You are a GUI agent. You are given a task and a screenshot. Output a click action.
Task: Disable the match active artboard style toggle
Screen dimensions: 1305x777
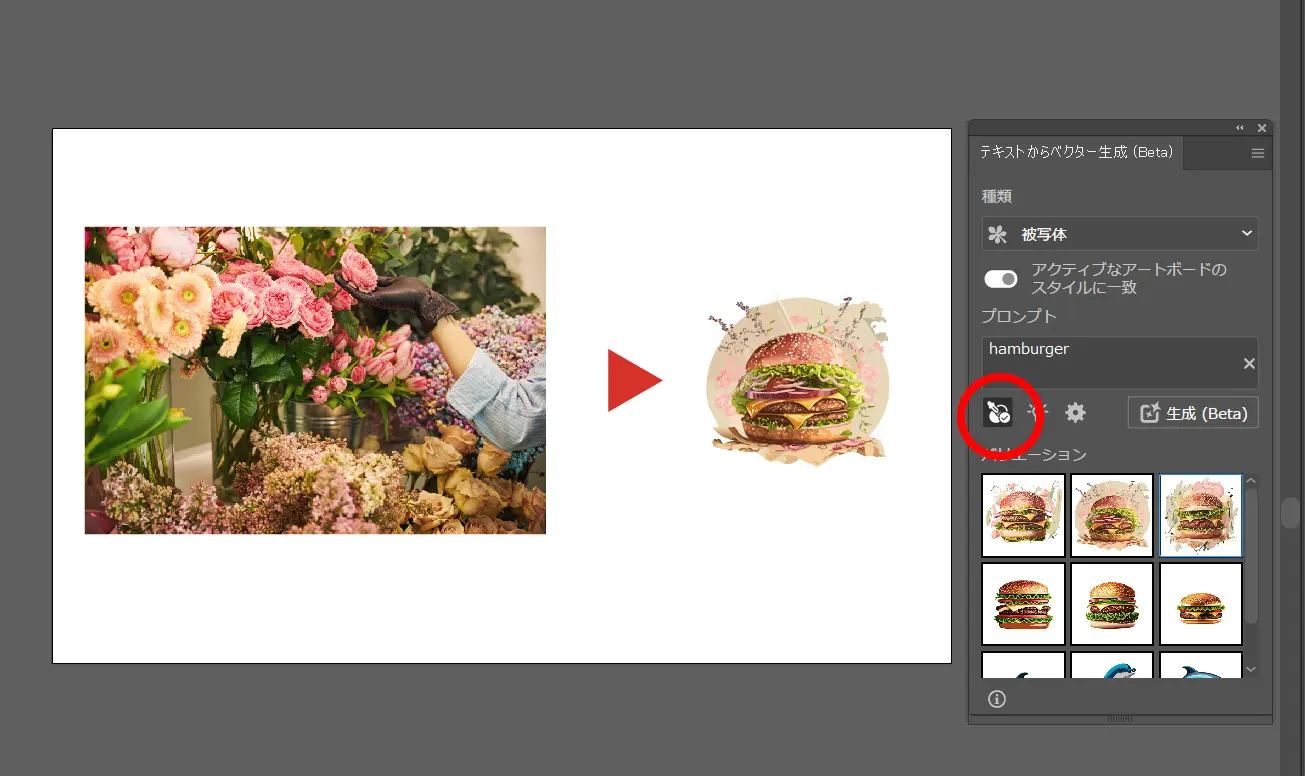(1000, 279)
